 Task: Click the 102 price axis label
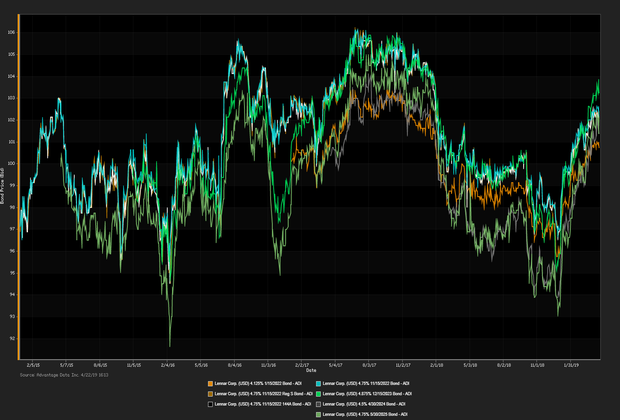11,120
